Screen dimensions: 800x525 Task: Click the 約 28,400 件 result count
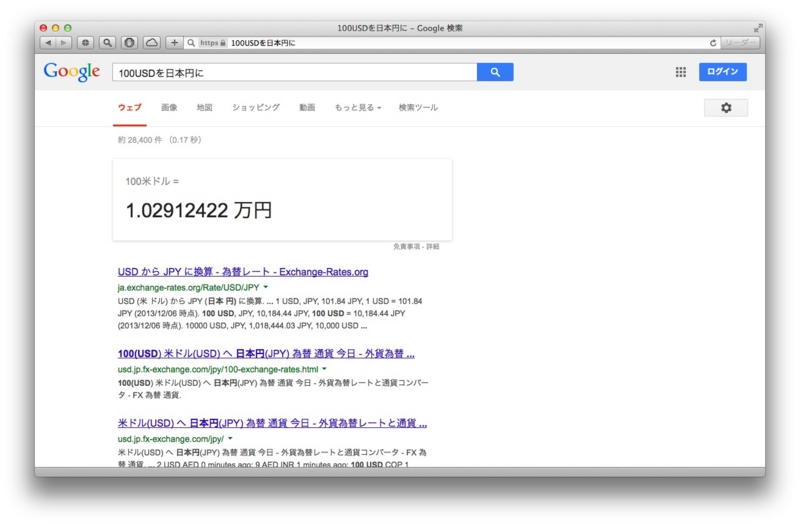[x=140, y=140]
